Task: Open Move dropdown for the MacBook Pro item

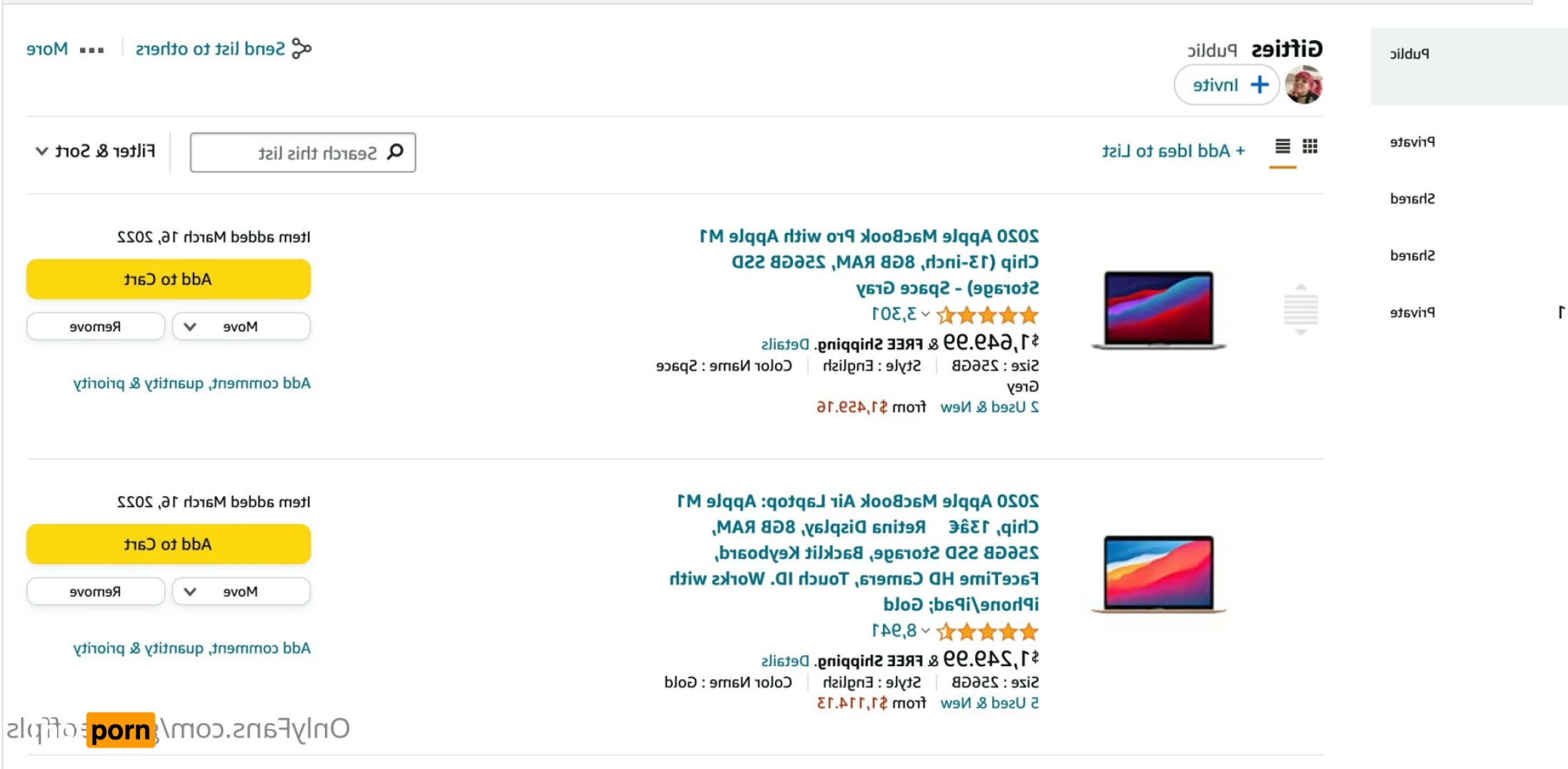Action: click(x=241, y=326)
